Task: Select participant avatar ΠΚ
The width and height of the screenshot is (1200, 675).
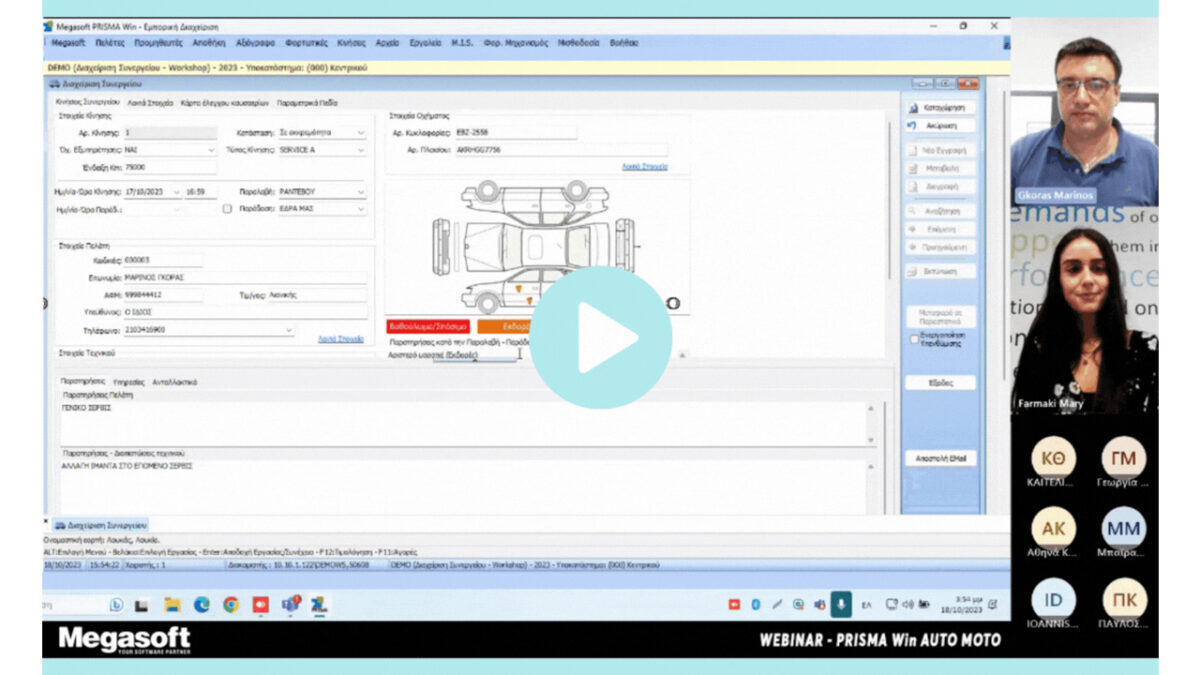Action: pyautogui.click(x=1123, y=598)
